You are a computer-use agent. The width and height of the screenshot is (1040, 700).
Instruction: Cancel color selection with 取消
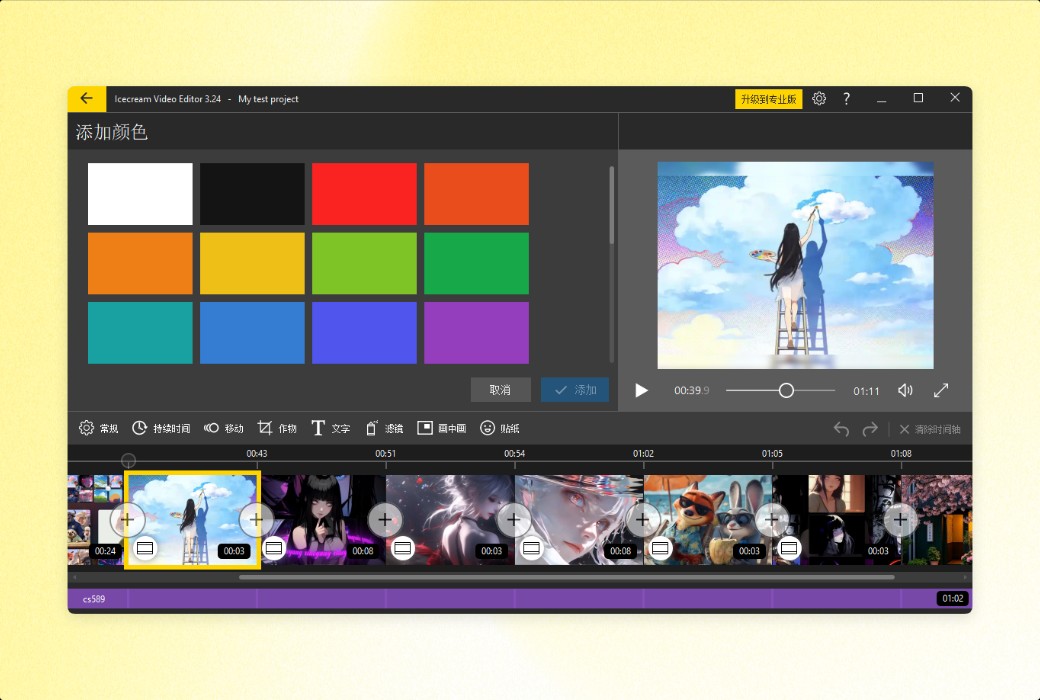[x=500, y=390]
